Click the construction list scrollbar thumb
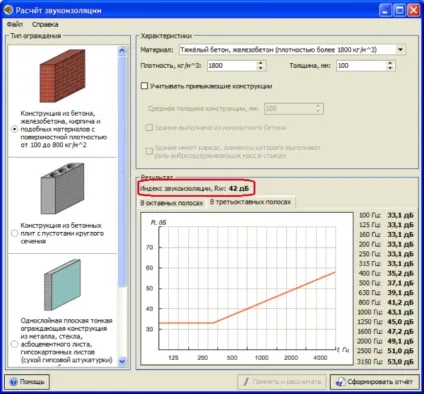This screenshot has width=424, height=394. 122,171
